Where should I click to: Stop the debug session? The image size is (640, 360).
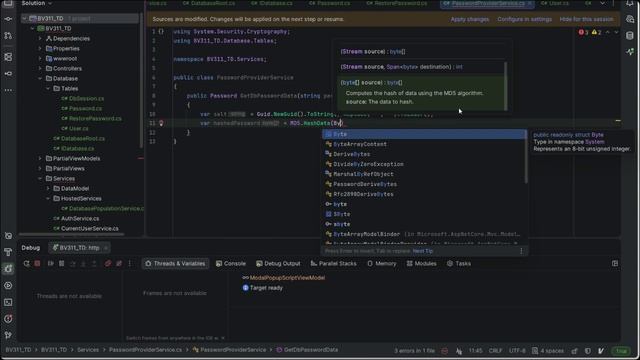click(38, 264)
